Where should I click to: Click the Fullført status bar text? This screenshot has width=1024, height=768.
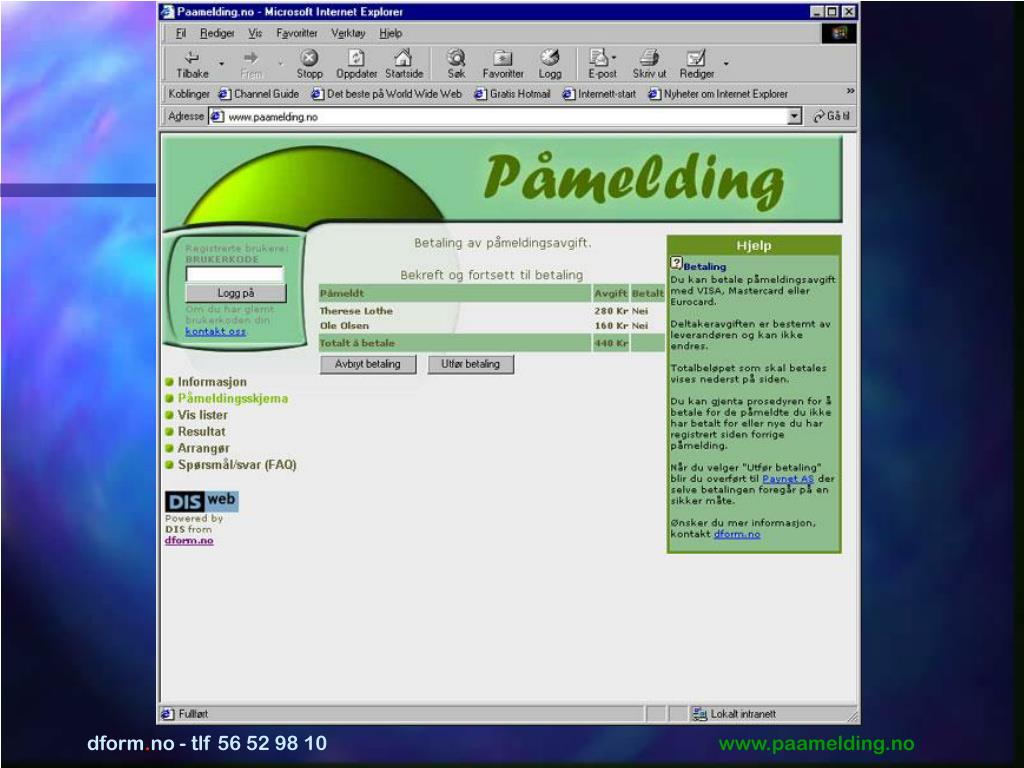pos(193,714)
